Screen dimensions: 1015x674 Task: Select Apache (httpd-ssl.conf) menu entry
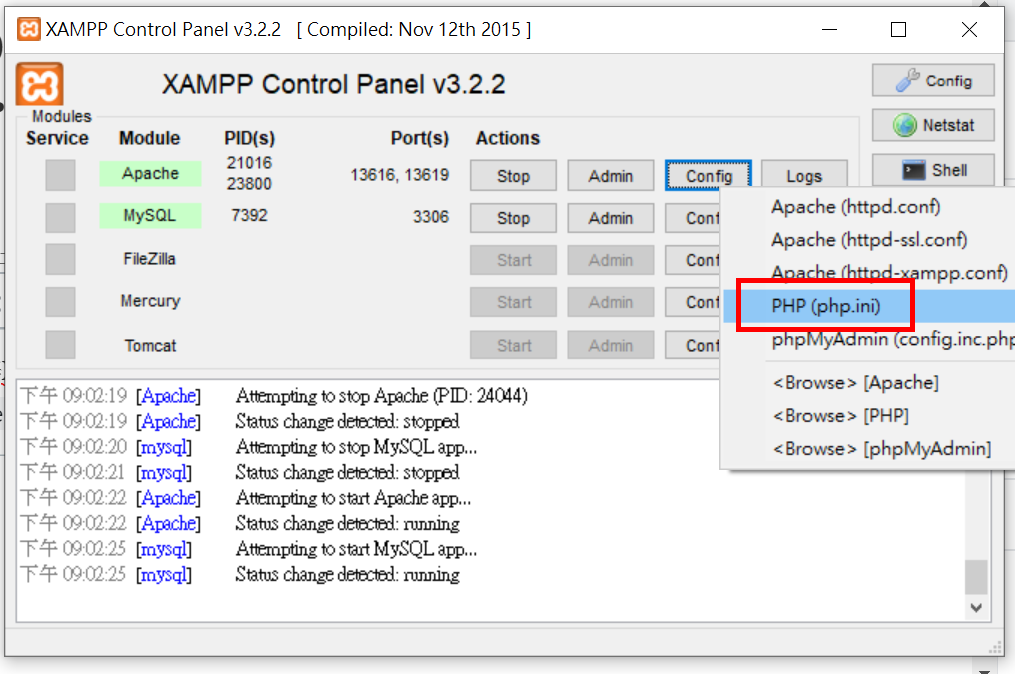point(867,240)
